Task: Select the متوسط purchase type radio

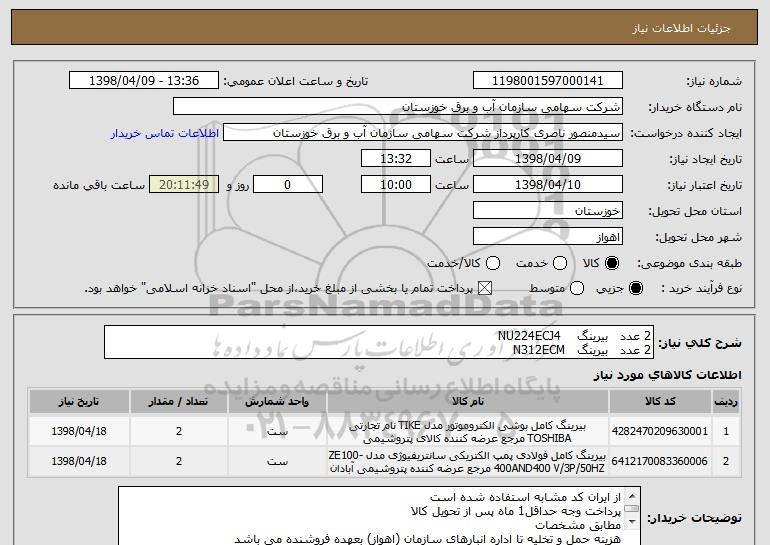Action: pyautogui.click(x=577, y=288)
